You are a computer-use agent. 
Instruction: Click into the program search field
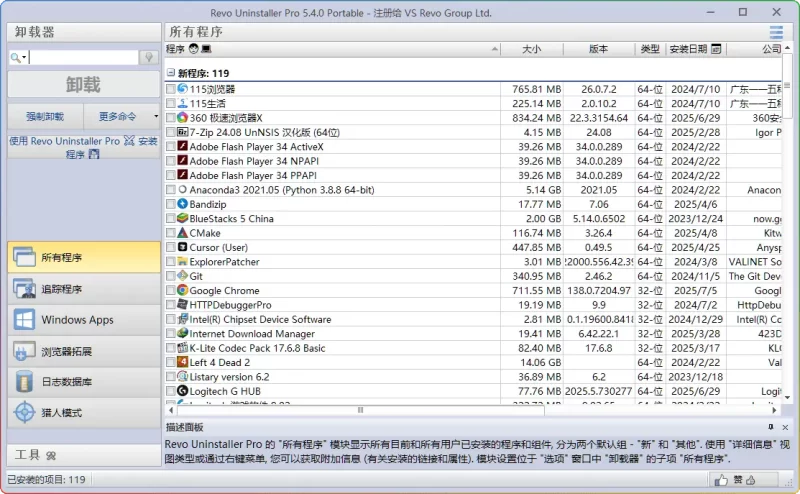tap(84, 58)
